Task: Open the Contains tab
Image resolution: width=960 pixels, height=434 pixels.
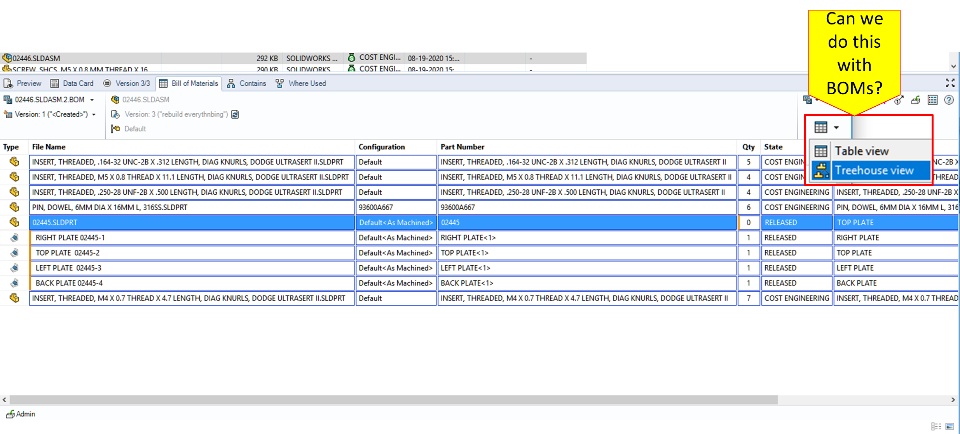Action: pos(246,83)
